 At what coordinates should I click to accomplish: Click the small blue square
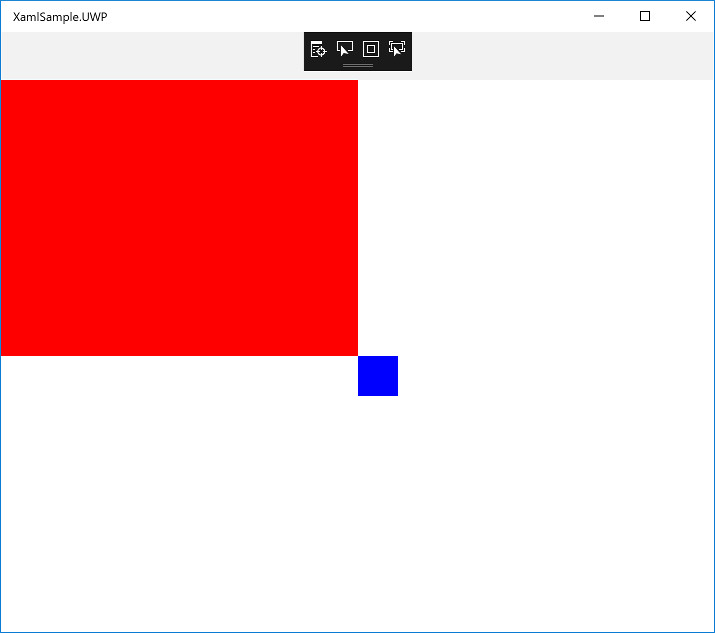click(378, 376)
